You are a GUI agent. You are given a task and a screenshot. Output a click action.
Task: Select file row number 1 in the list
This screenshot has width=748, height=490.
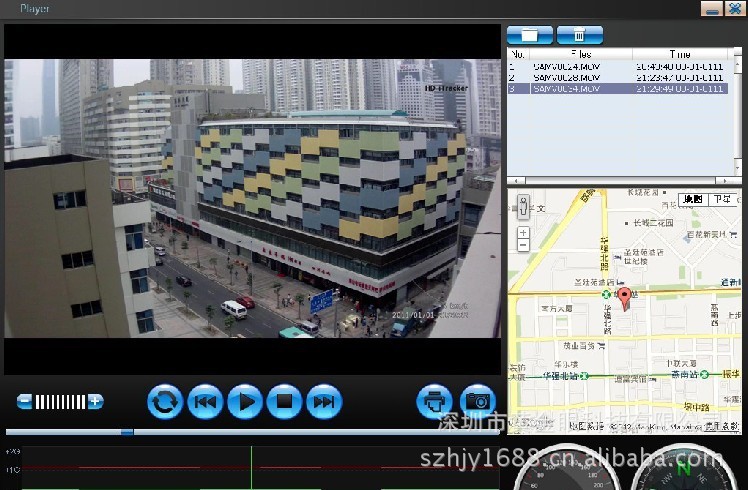618,66
